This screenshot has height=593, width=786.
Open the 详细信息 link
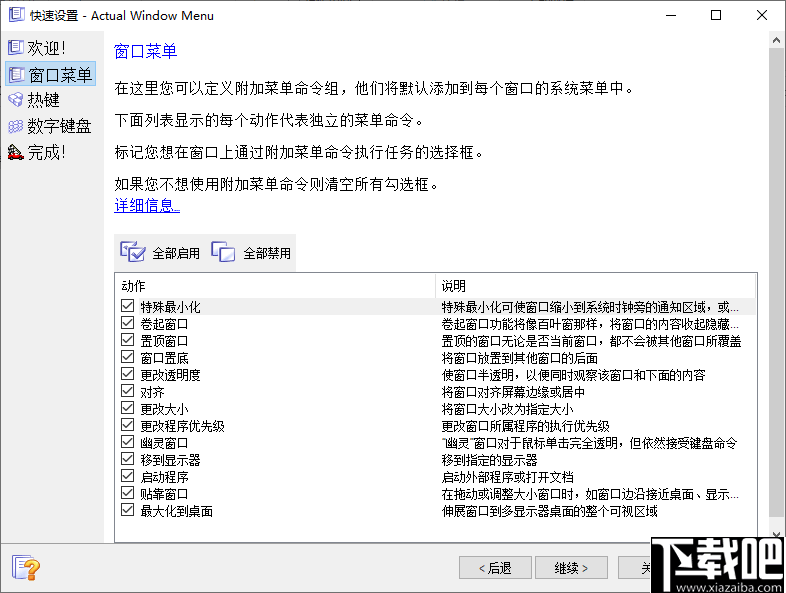coord(147,205)
